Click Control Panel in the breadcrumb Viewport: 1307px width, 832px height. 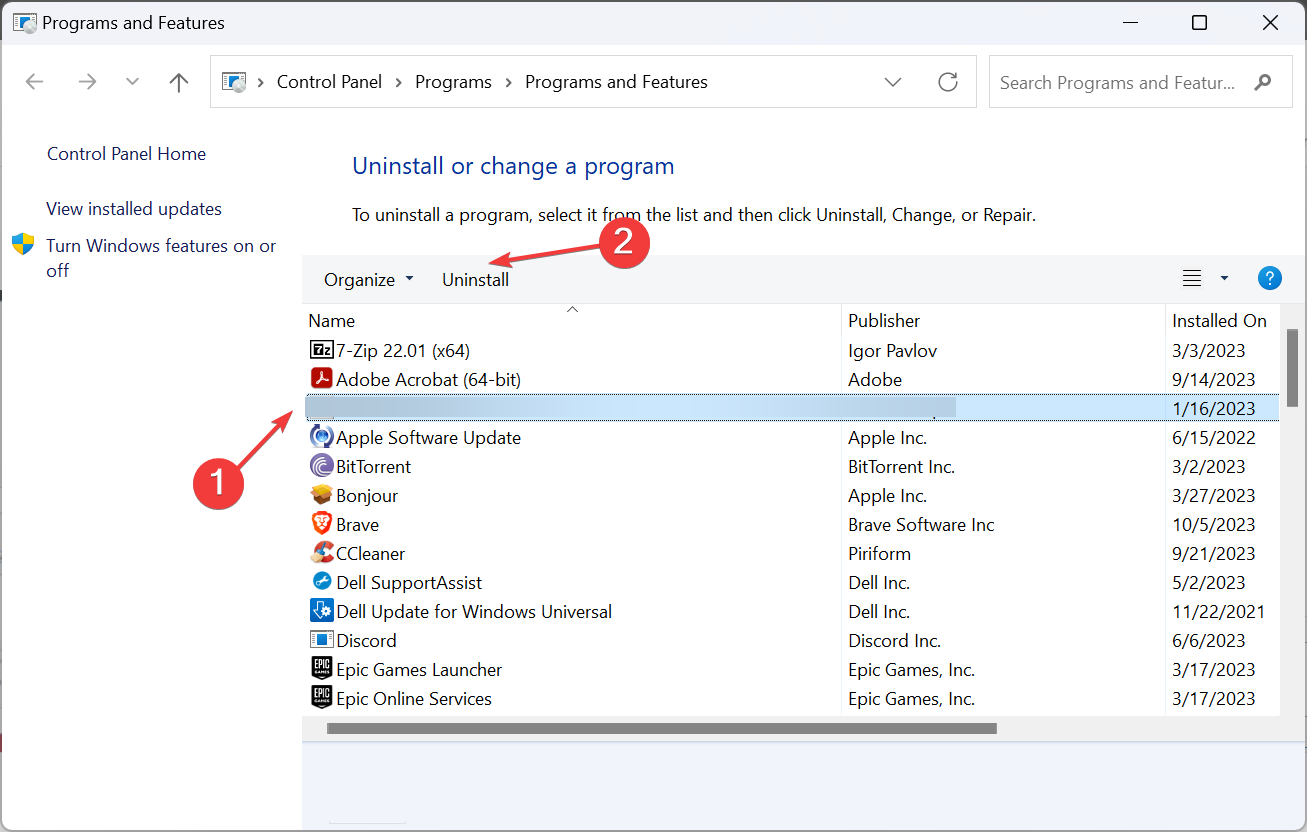[x=329, y=82]
